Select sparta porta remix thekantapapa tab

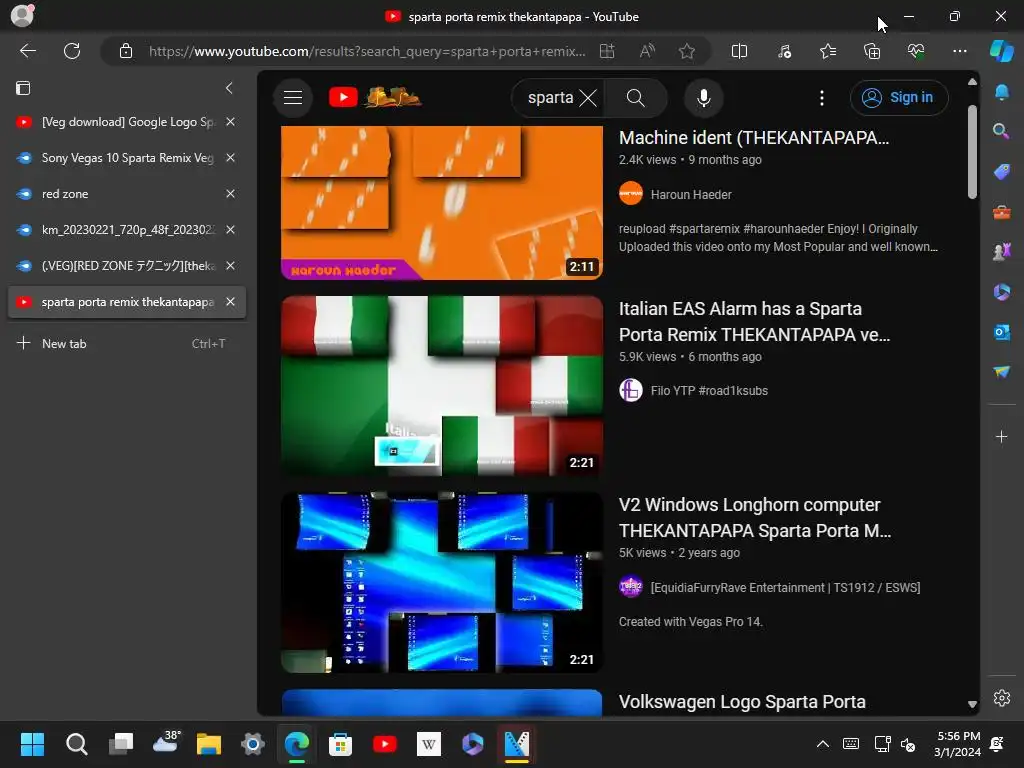point(127,302)
